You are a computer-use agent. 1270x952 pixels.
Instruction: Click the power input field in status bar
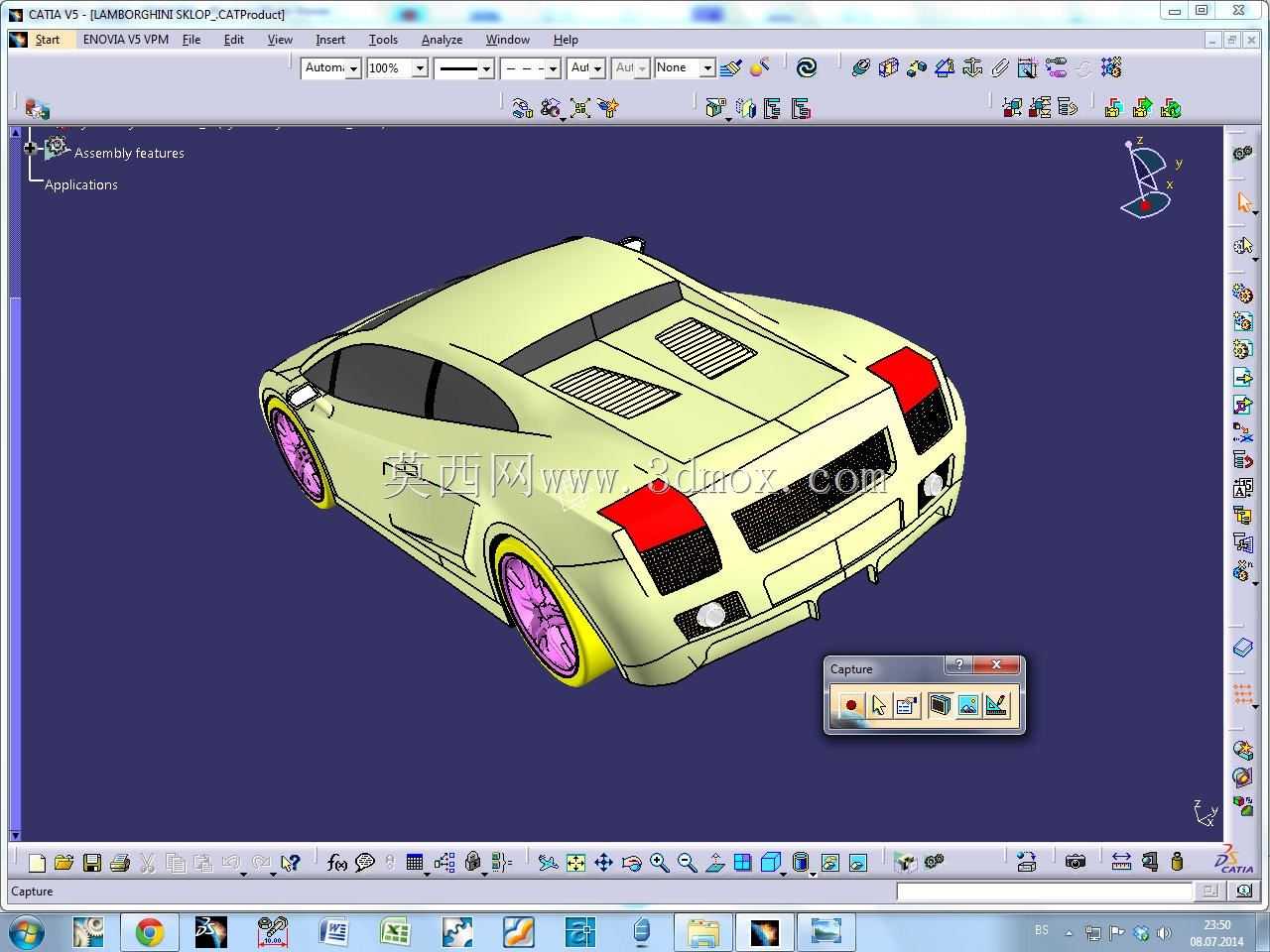1044,892
